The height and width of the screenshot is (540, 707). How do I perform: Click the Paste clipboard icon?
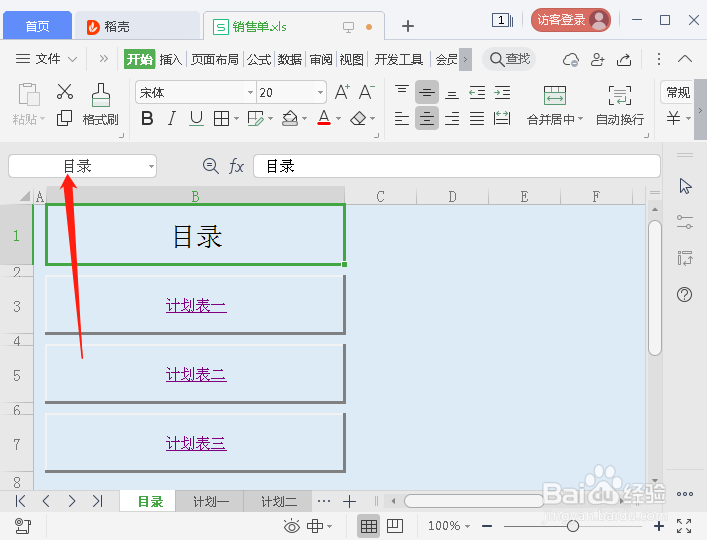[29, 94]
